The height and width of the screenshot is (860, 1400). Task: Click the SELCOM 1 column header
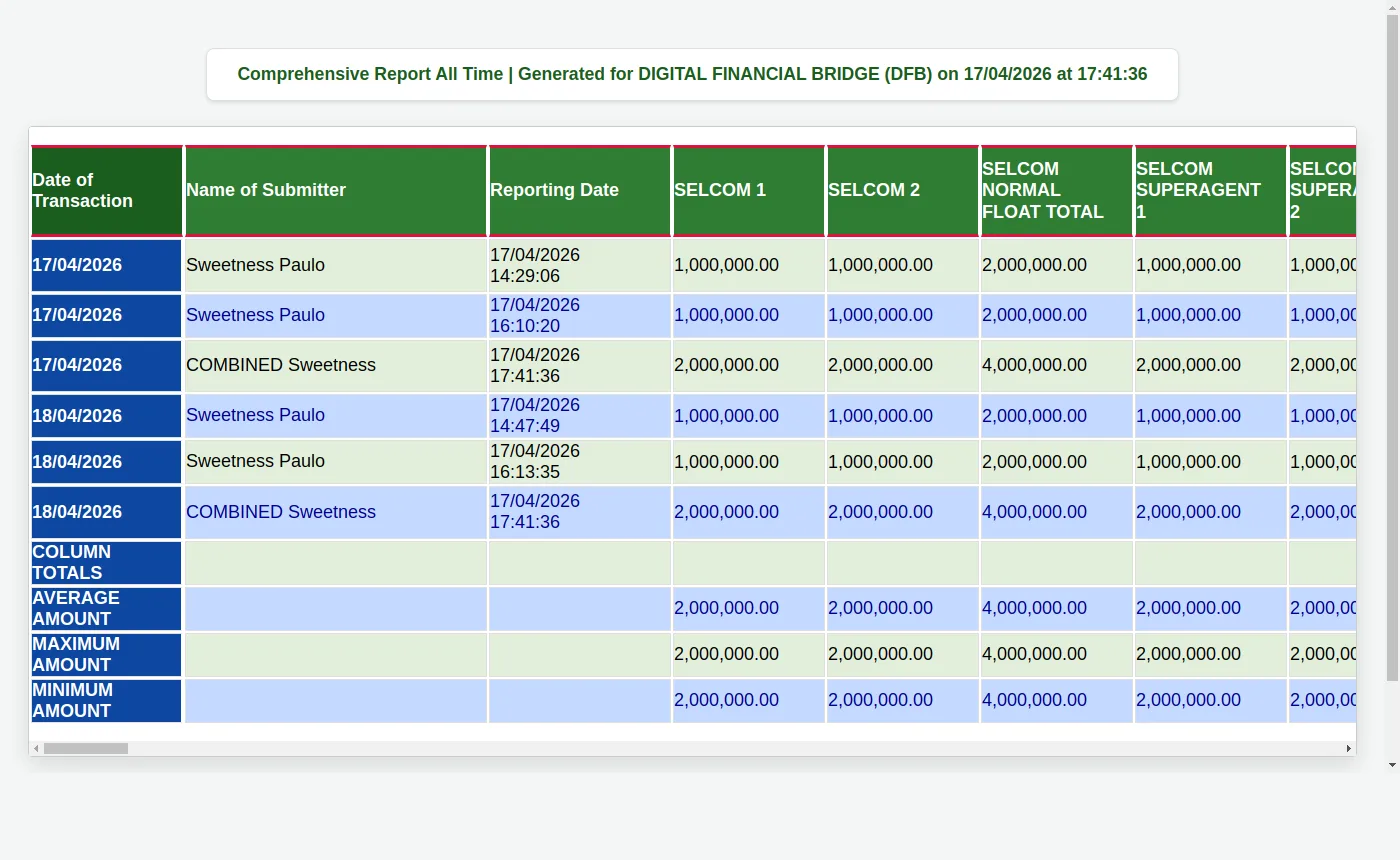point(749,190)
